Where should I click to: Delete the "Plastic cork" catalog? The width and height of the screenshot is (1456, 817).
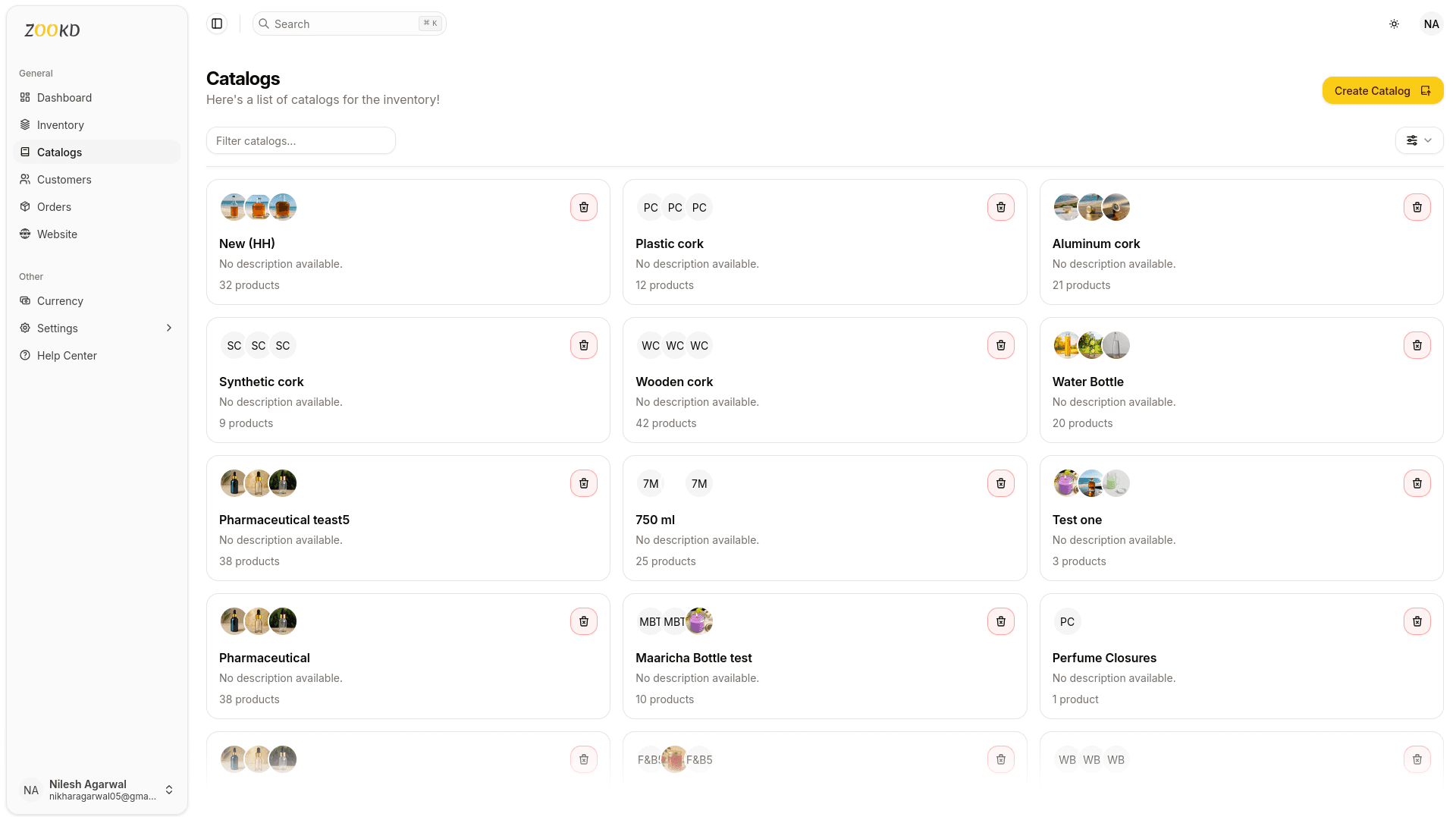click(x=1000, y=206)
